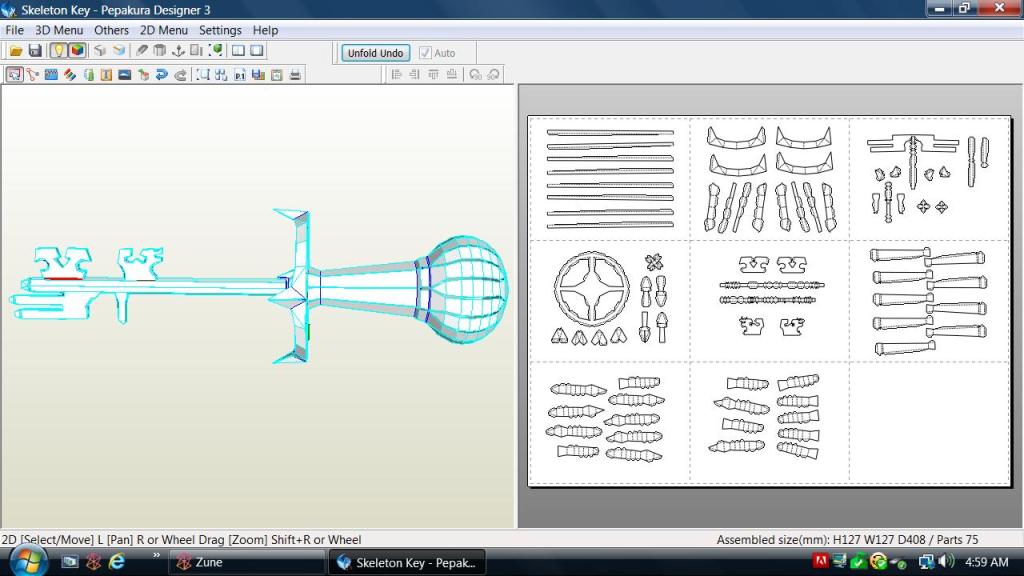Click the blue and brown layout icon
The height and width of the screenshot is (576, 1024).
(x=258, y=74)
